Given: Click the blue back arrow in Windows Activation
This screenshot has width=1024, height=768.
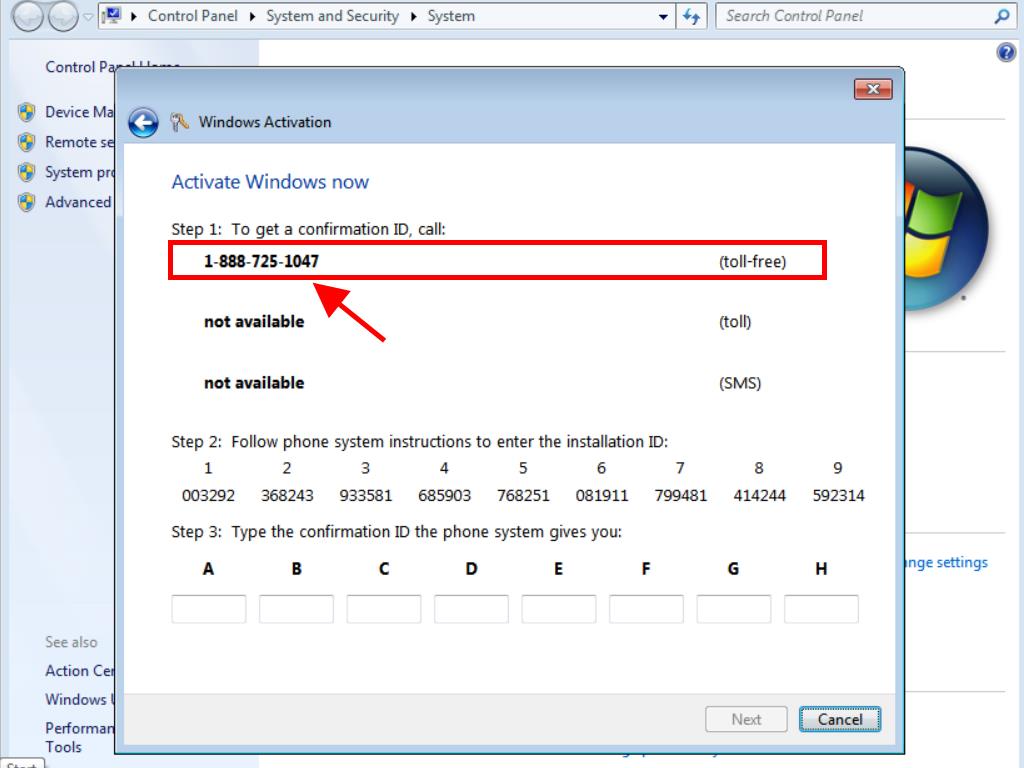Looking at the screenshot, I should click(144, 122).
